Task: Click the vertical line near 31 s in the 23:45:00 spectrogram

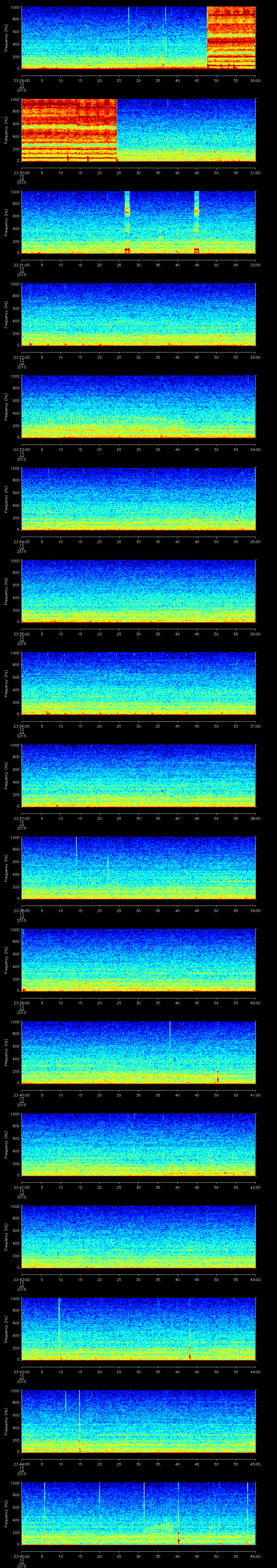Action: [x=144, y=1503]
